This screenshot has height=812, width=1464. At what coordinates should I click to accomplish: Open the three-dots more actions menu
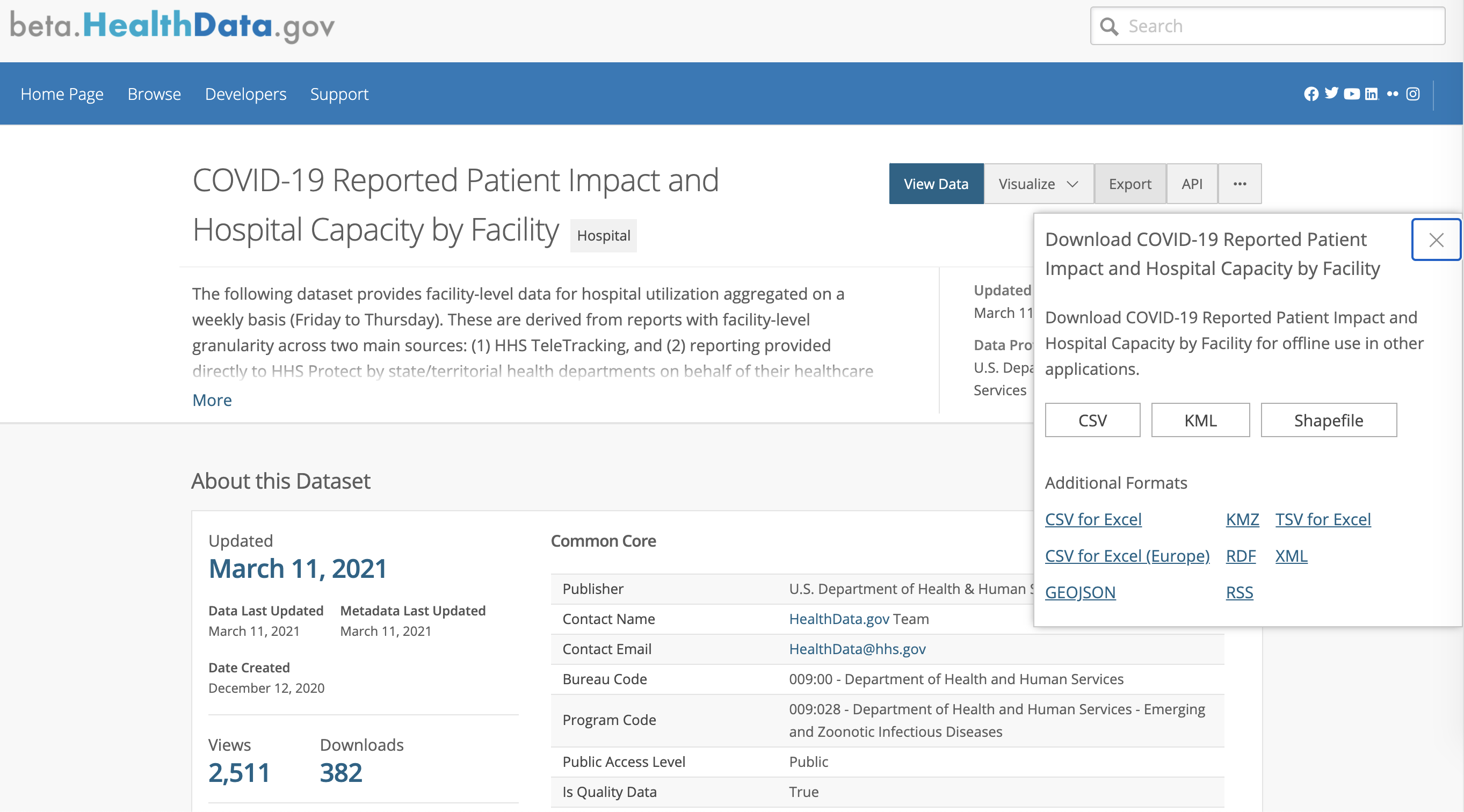pos(1240,184)
